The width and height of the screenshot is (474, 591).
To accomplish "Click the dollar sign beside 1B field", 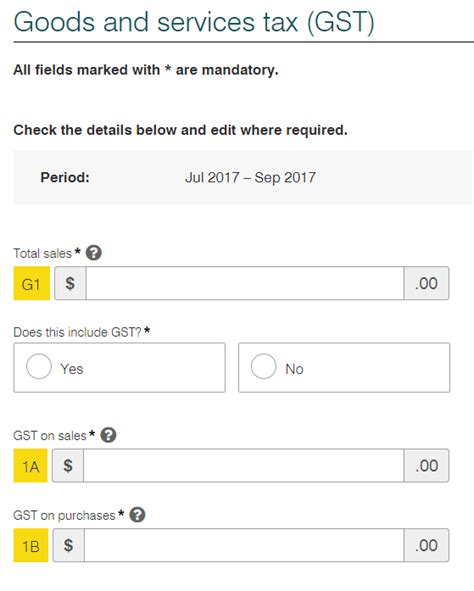I will [x=69, y=545].
